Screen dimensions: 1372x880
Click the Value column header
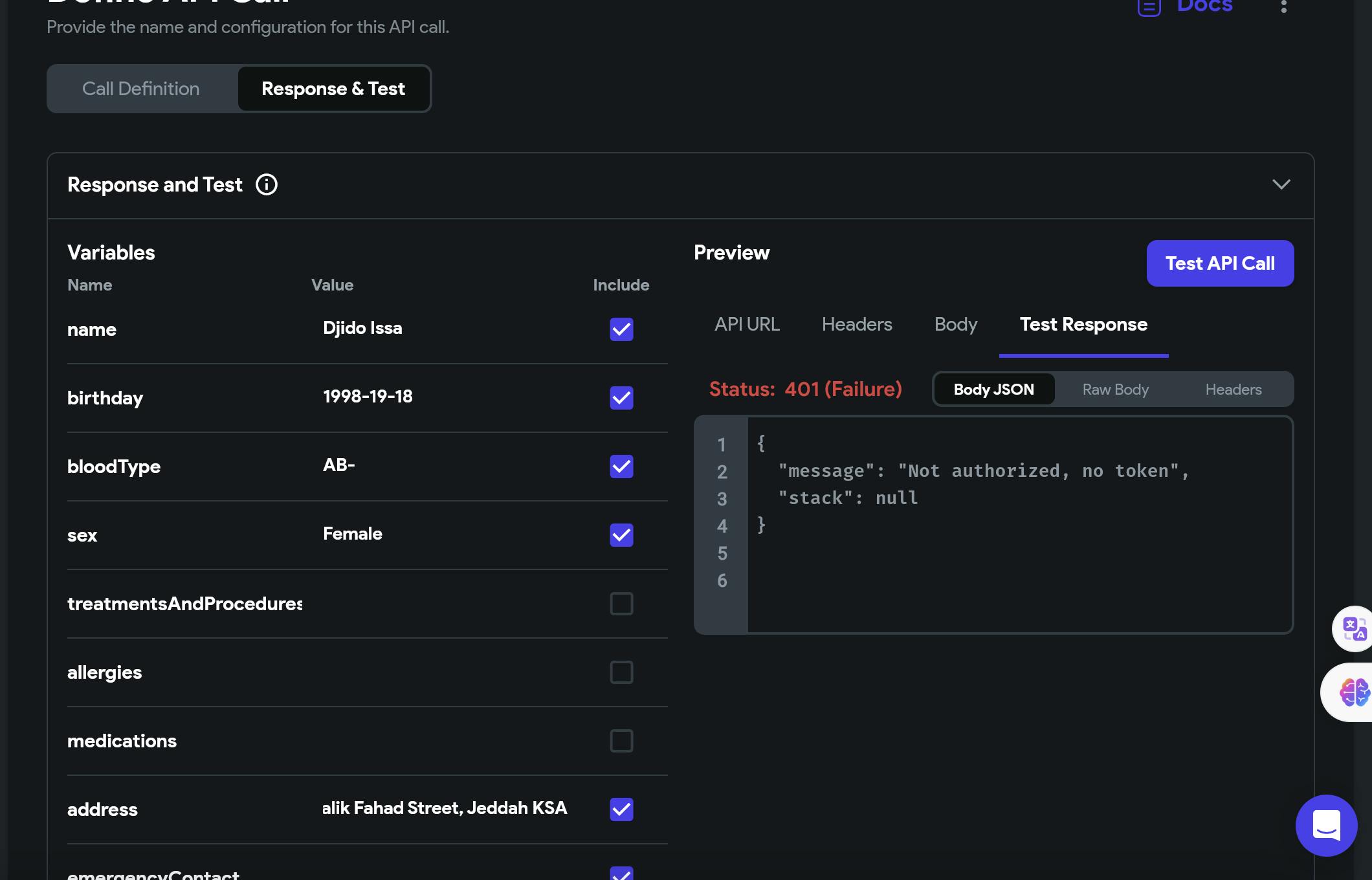point(332,285)
